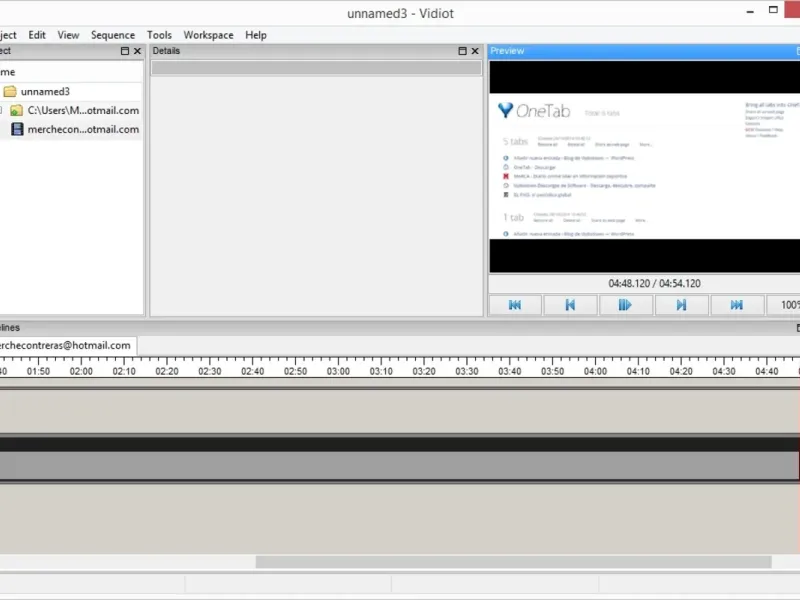
Task: Click the 04:00 mark on timeline ruler
Action: coord(595,371)
